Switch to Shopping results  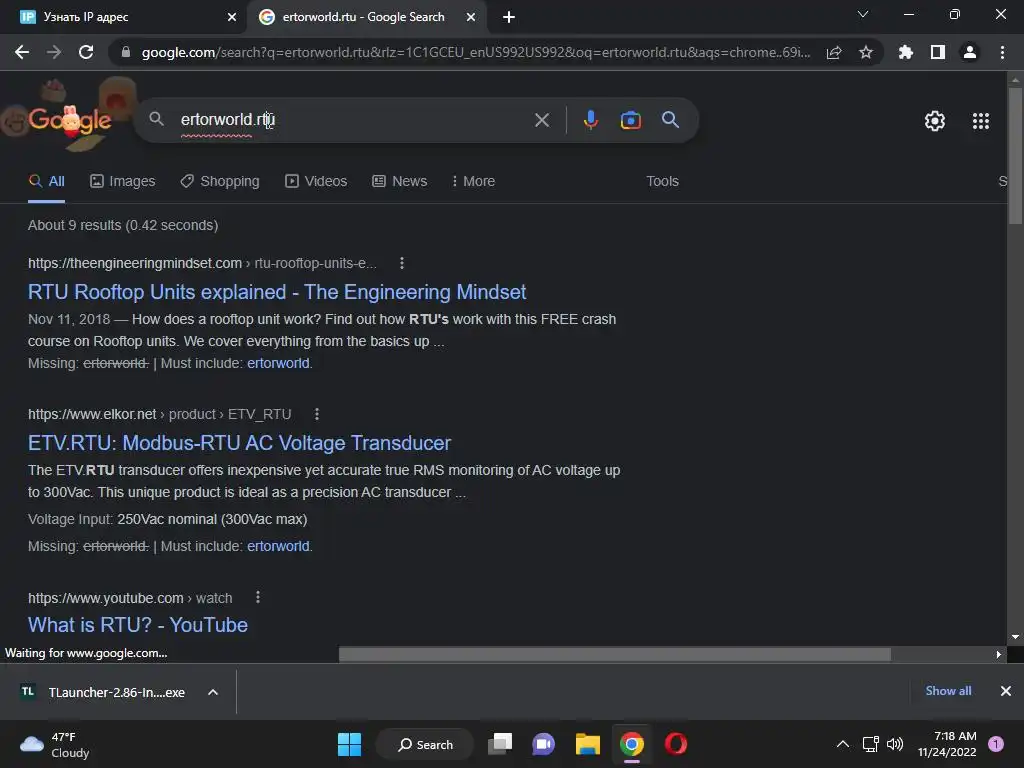coord(220,182)
